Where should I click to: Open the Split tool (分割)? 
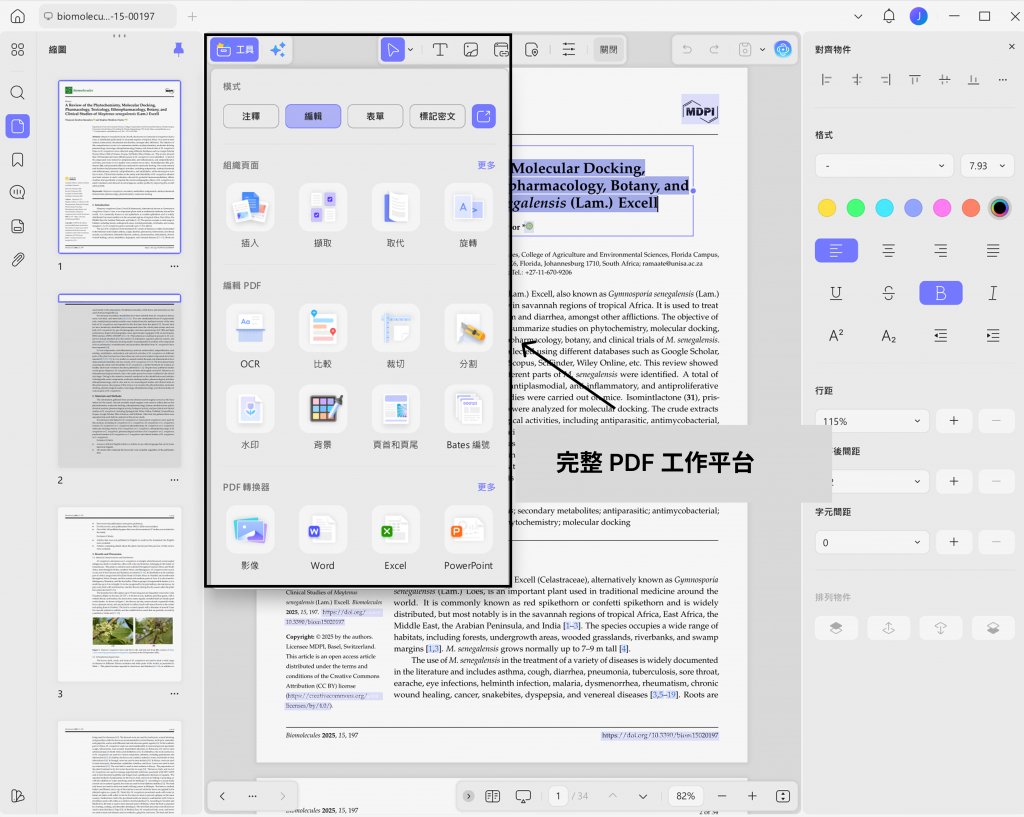click(468, 336)
